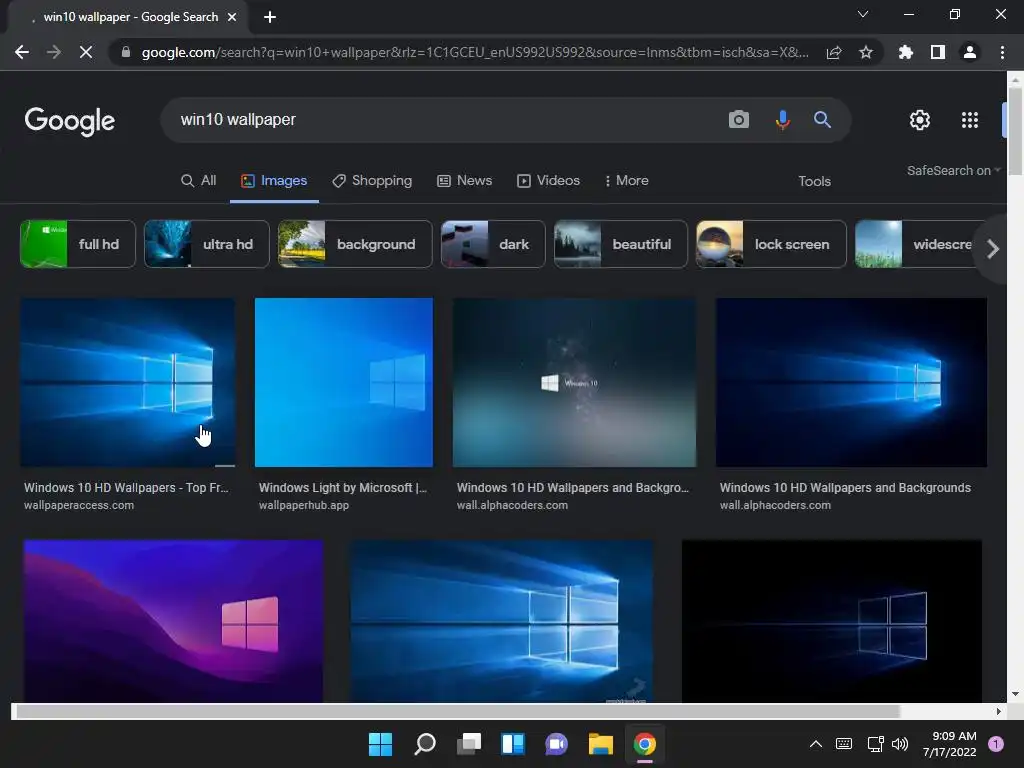Image resolution: width=1024 pixels, height=768 pixels.
Task: Open the wallpaperaccess.com Windows 10 thumbnail
Action: (x=127, y=382)
